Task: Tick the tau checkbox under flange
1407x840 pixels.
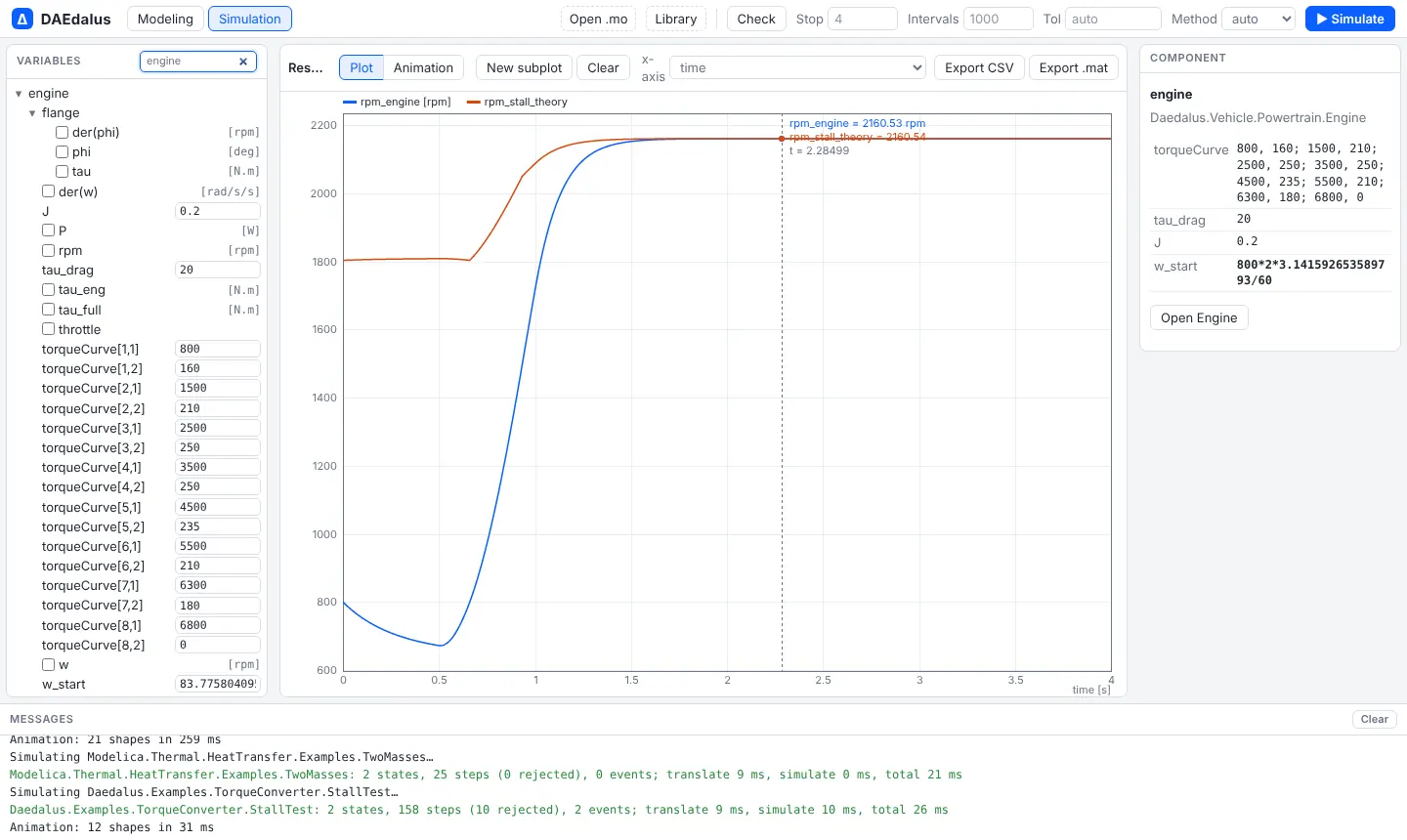Action: (62, 171)
